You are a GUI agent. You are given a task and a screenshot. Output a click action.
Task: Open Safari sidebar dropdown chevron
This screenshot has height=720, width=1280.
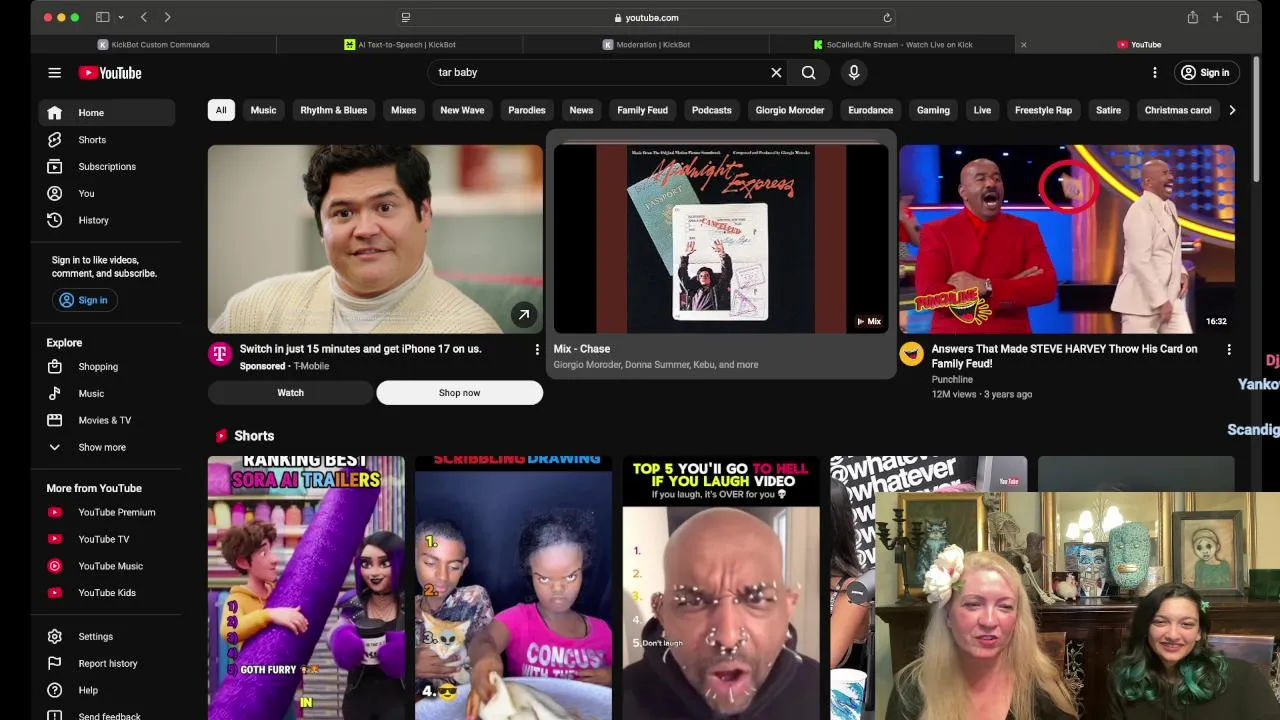[x=121, y=17]
